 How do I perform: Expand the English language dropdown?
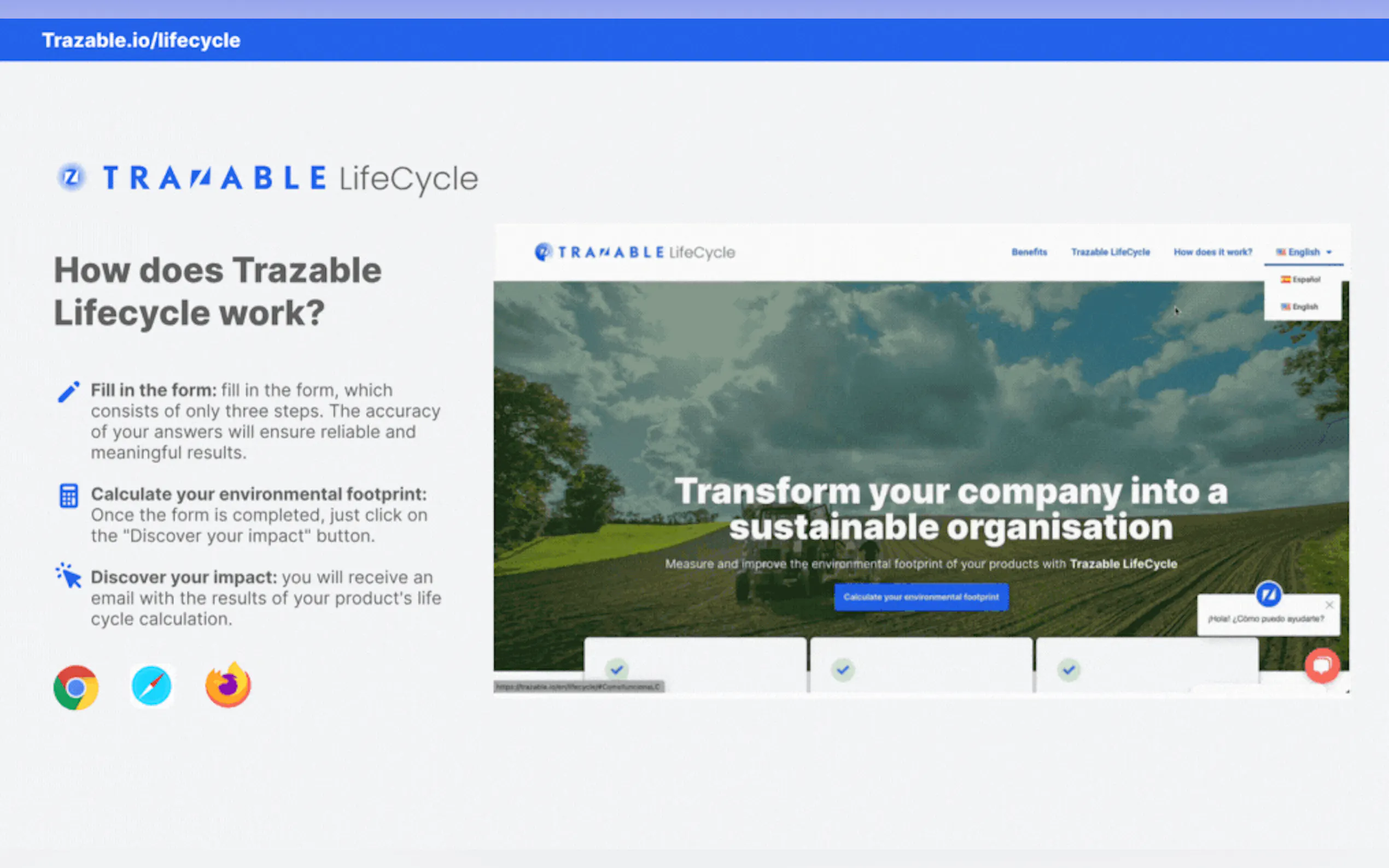tap(1304, 252)
